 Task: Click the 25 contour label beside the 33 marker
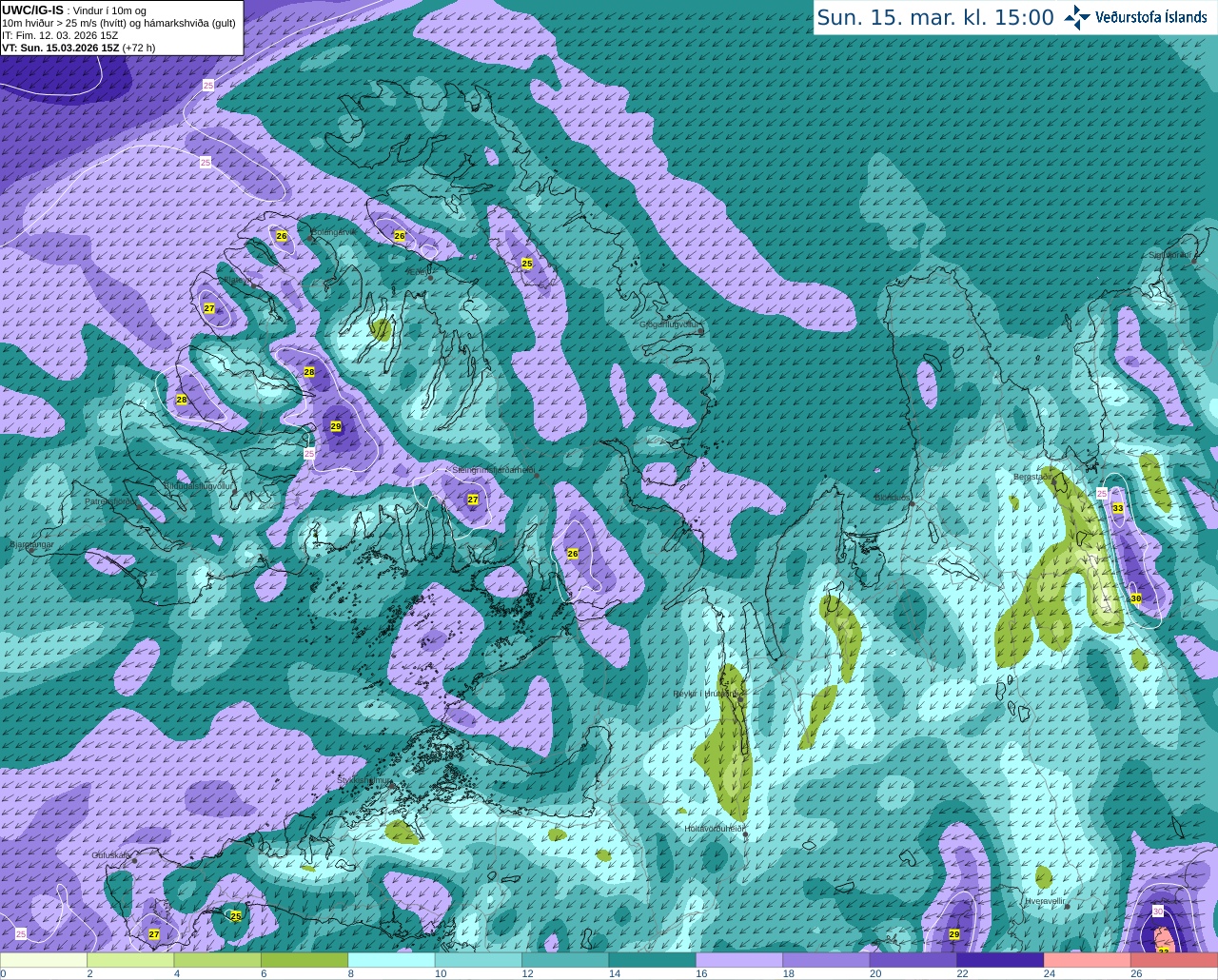(x=1102, y=493)
